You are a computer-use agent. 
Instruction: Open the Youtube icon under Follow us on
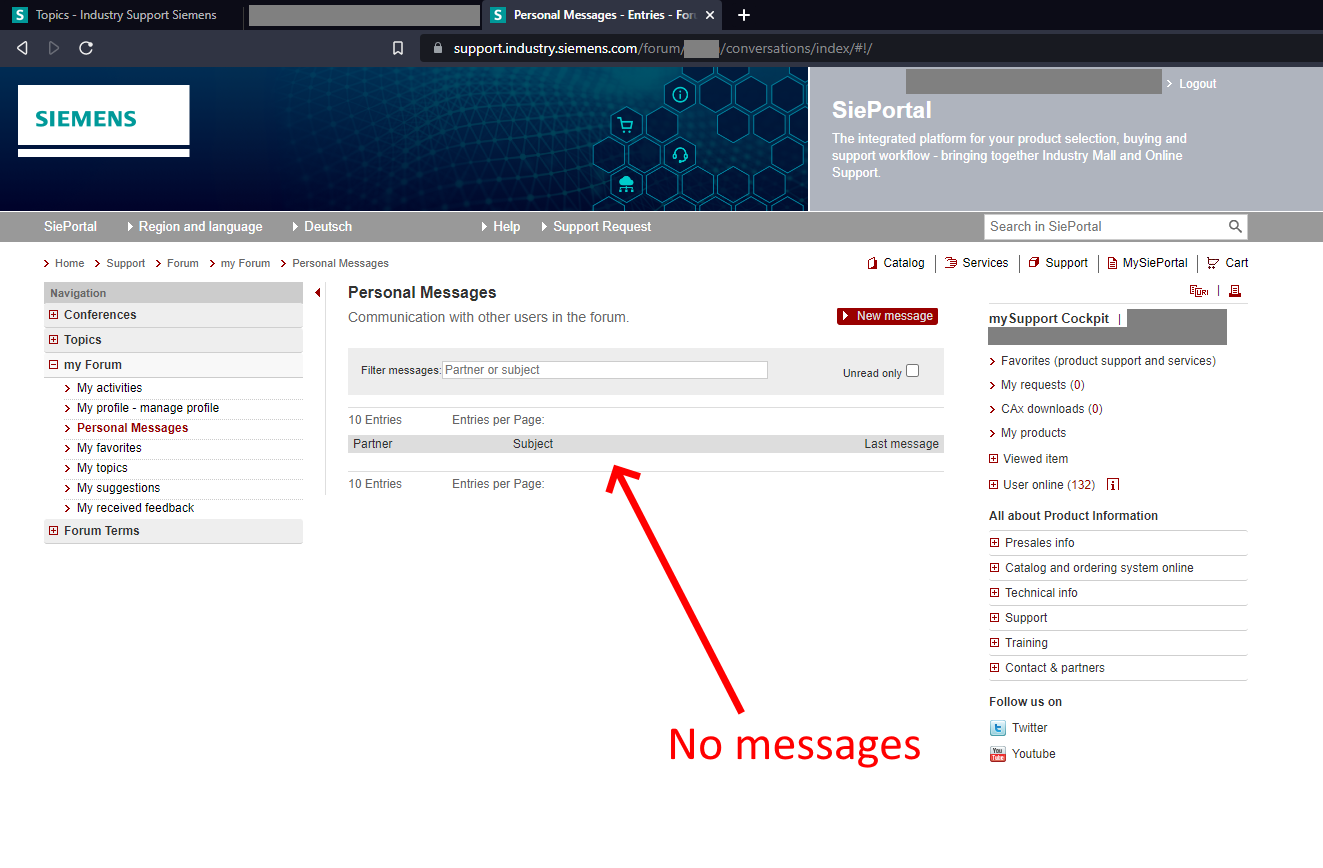pyautogui.click(x=997, y=754)
